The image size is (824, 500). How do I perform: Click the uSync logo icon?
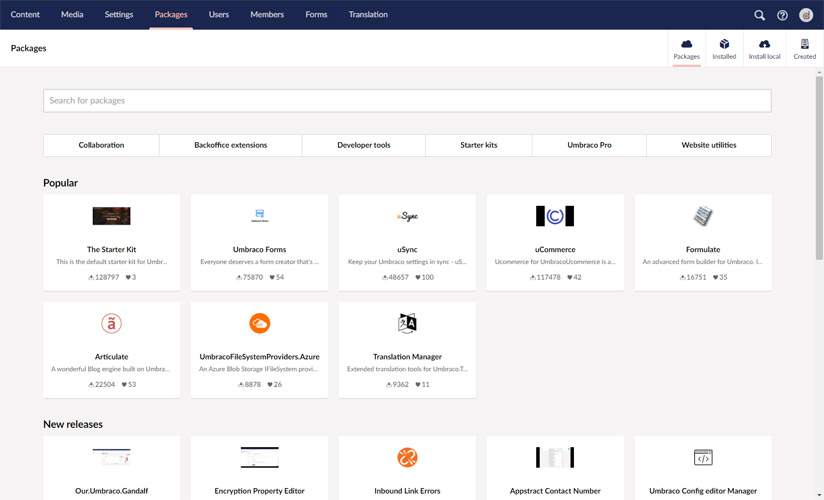tap(407, 216)
